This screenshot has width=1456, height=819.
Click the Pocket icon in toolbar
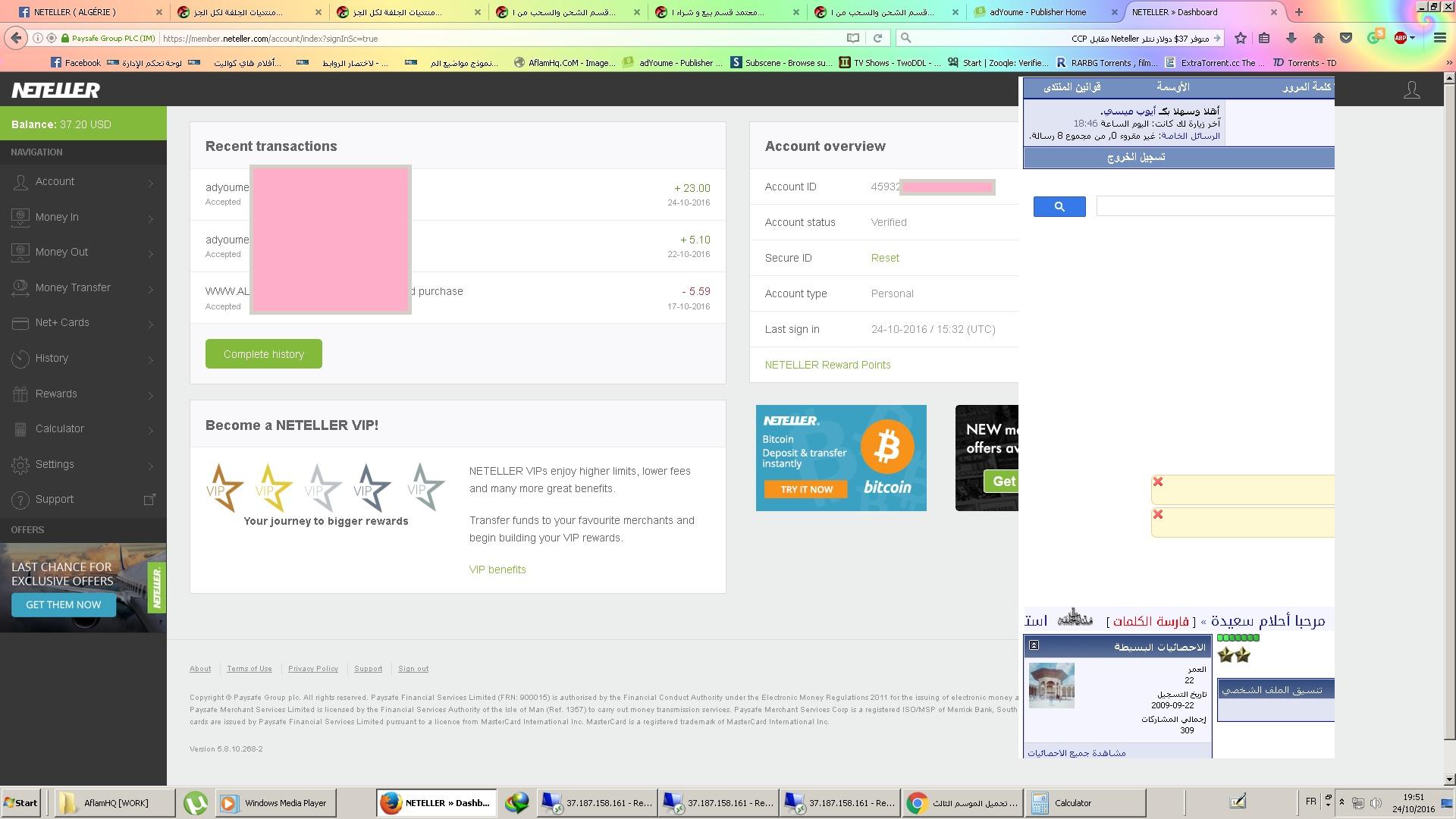(1346, 38)
